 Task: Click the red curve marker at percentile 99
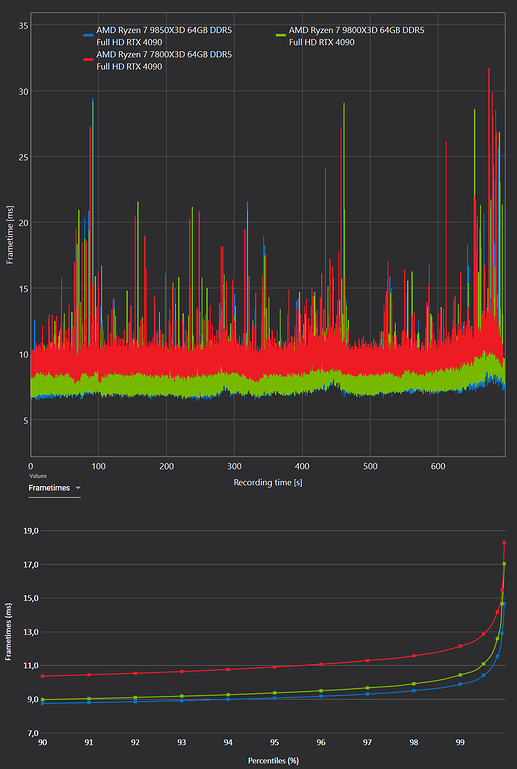coord(460,646)
